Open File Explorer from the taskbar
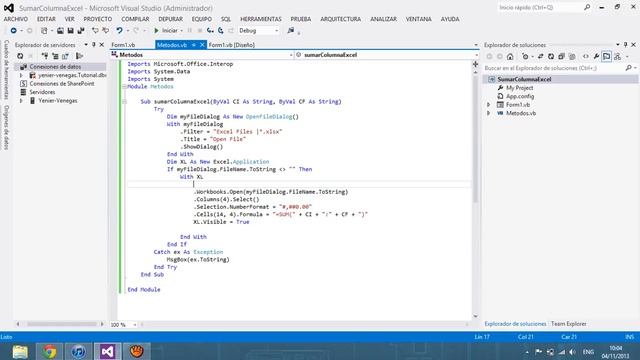640x360 pixels. pos(20,351)
